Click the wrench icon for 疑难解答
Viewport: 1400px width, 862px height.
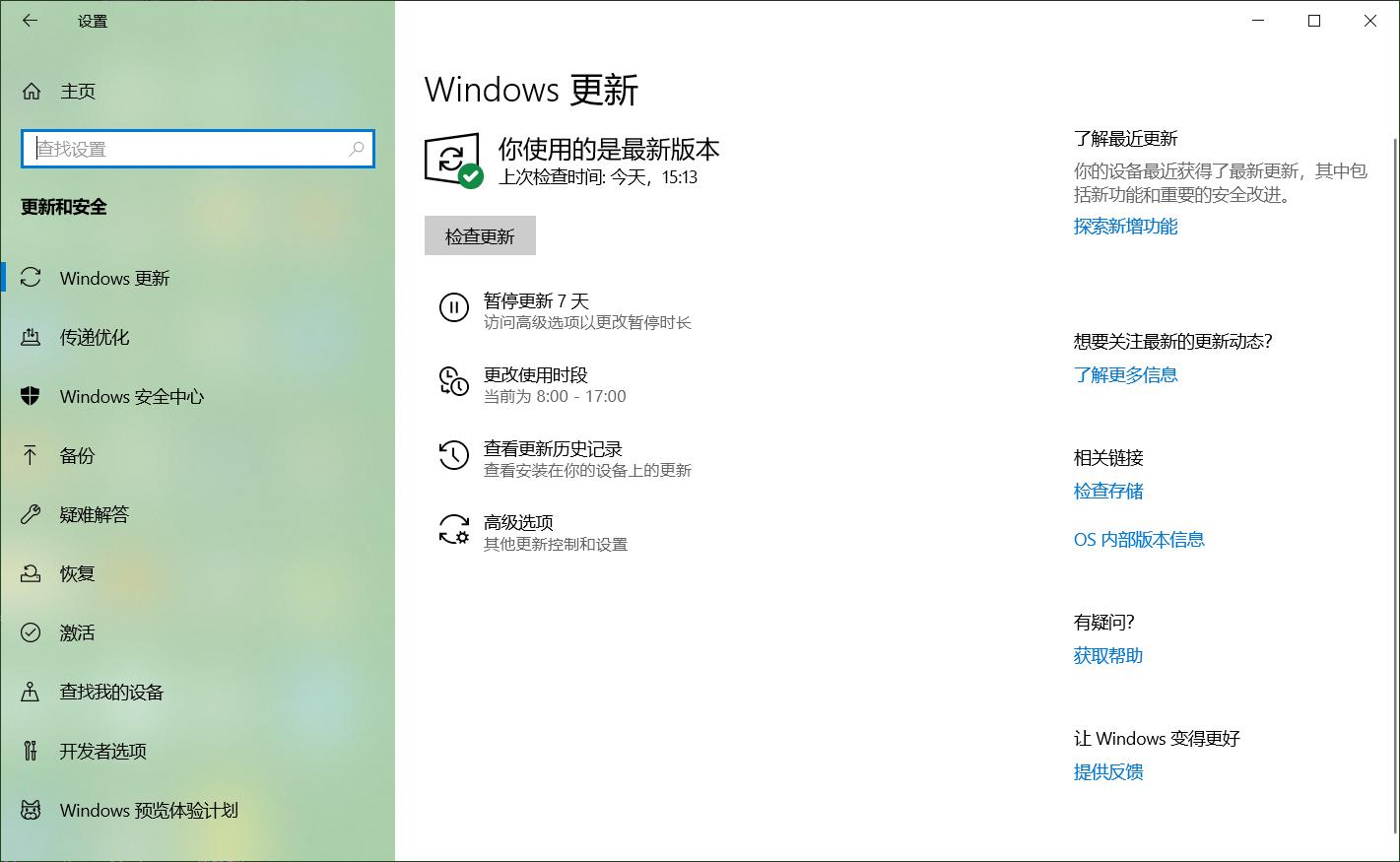pos(31,514)
